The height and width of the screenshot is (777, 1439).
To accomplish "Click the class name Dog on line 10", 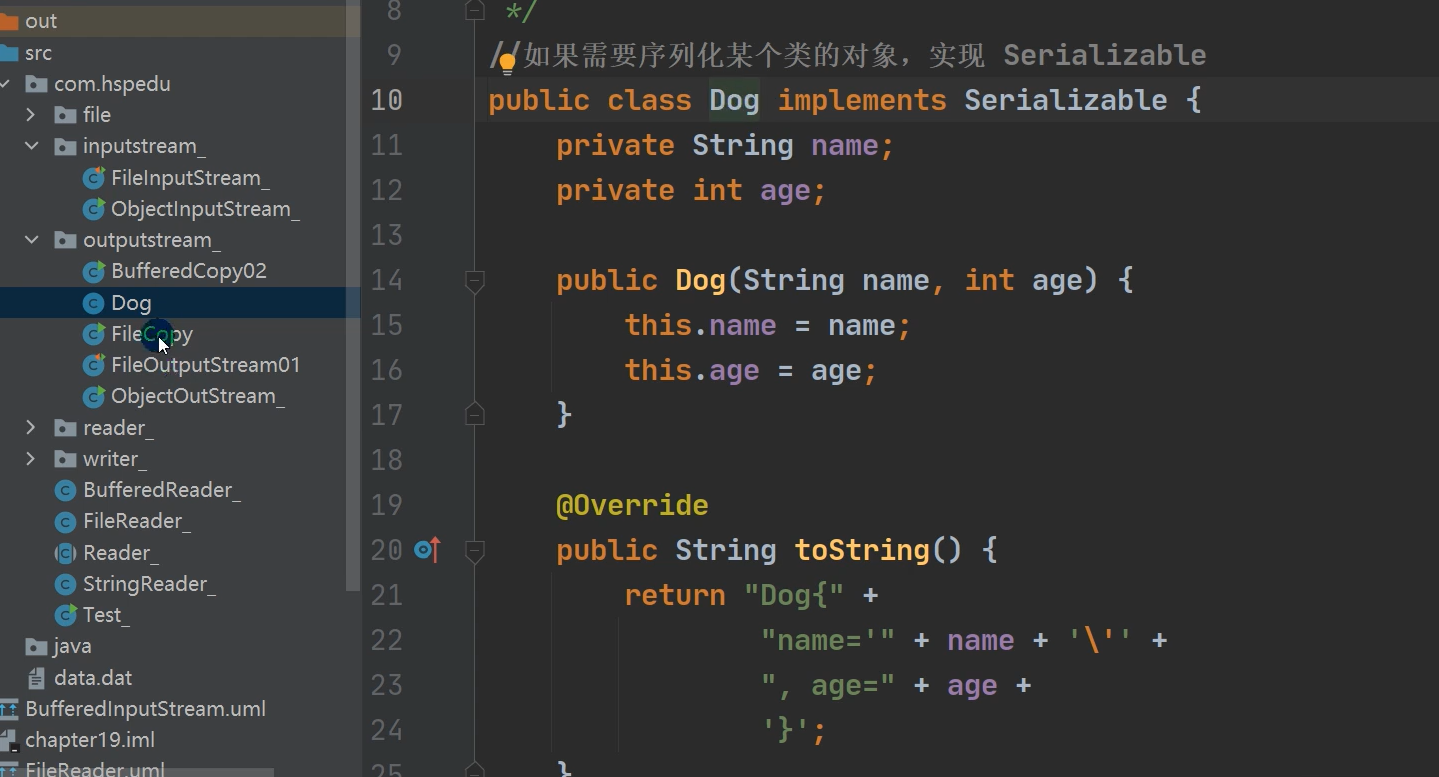I will click(734, 100).
